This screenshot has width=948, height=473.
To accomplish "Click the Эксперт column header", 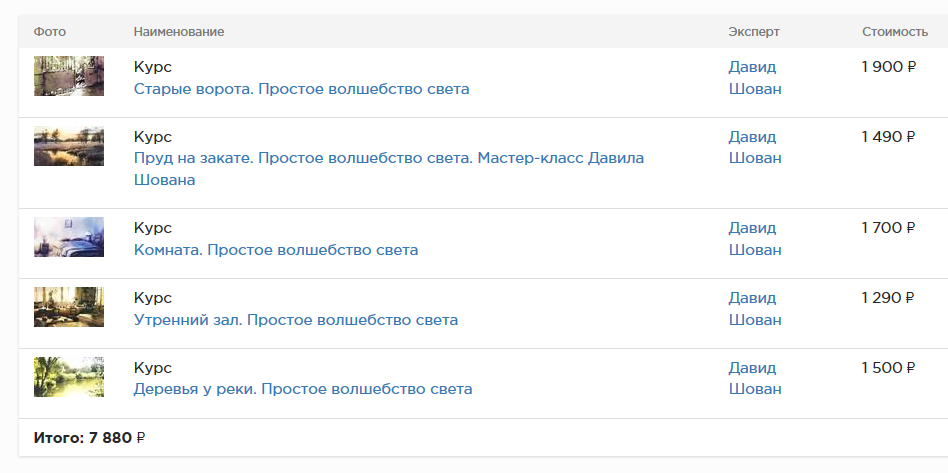I will point(753,32).
